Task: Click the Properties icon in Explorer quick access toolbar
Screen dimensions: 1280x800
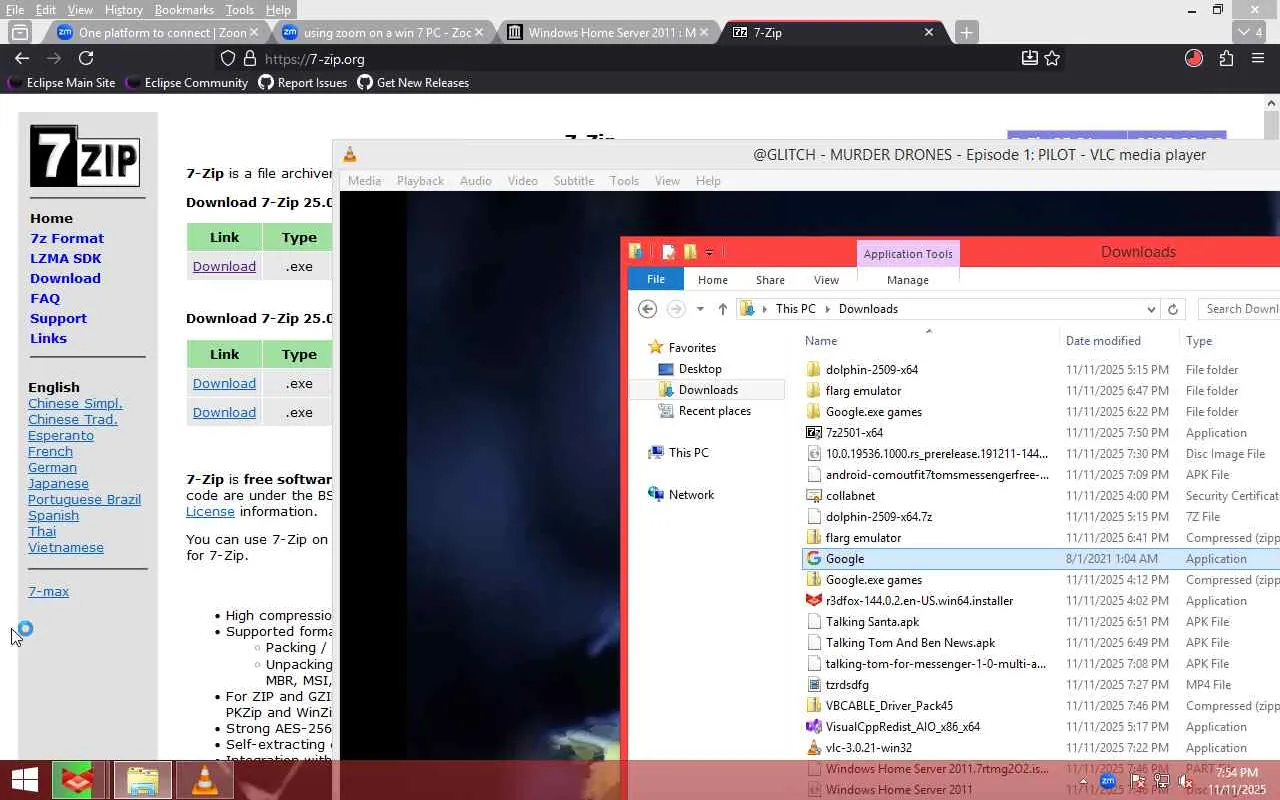Action: pyautogui.click(x=669, y=252)
